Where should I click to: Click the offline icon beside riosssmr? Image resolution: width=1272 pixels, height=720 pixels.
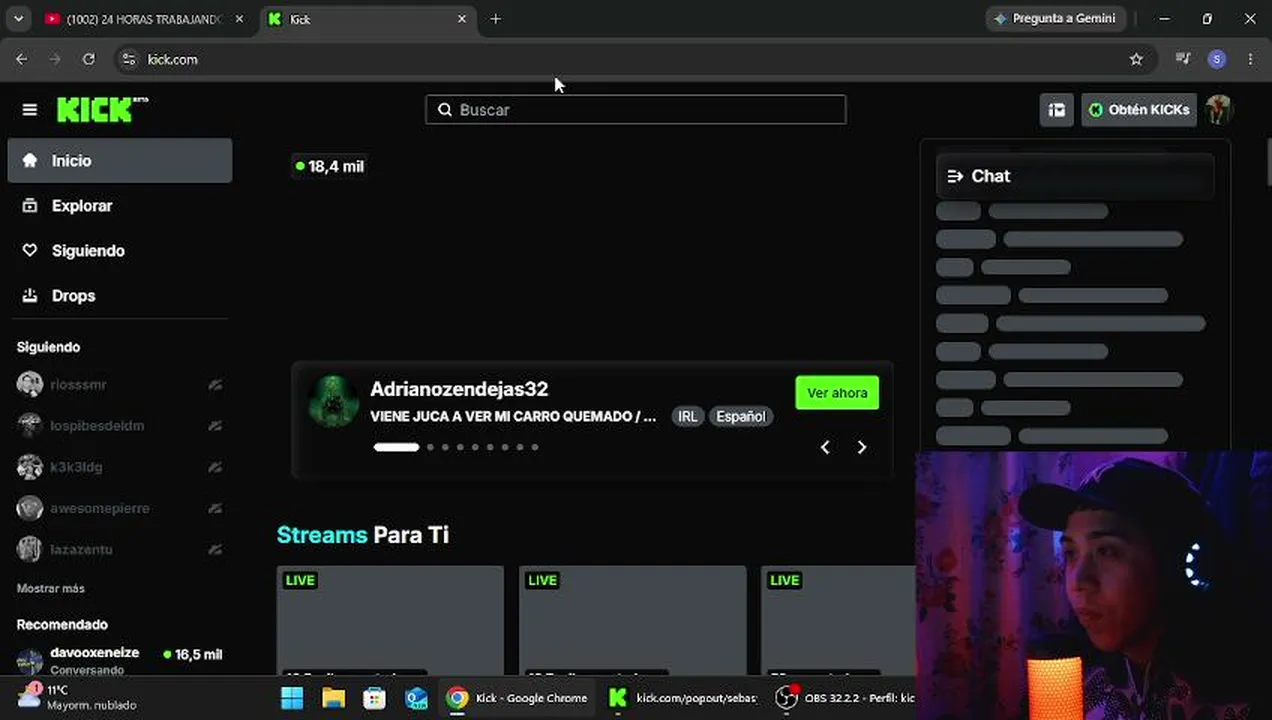215,385
